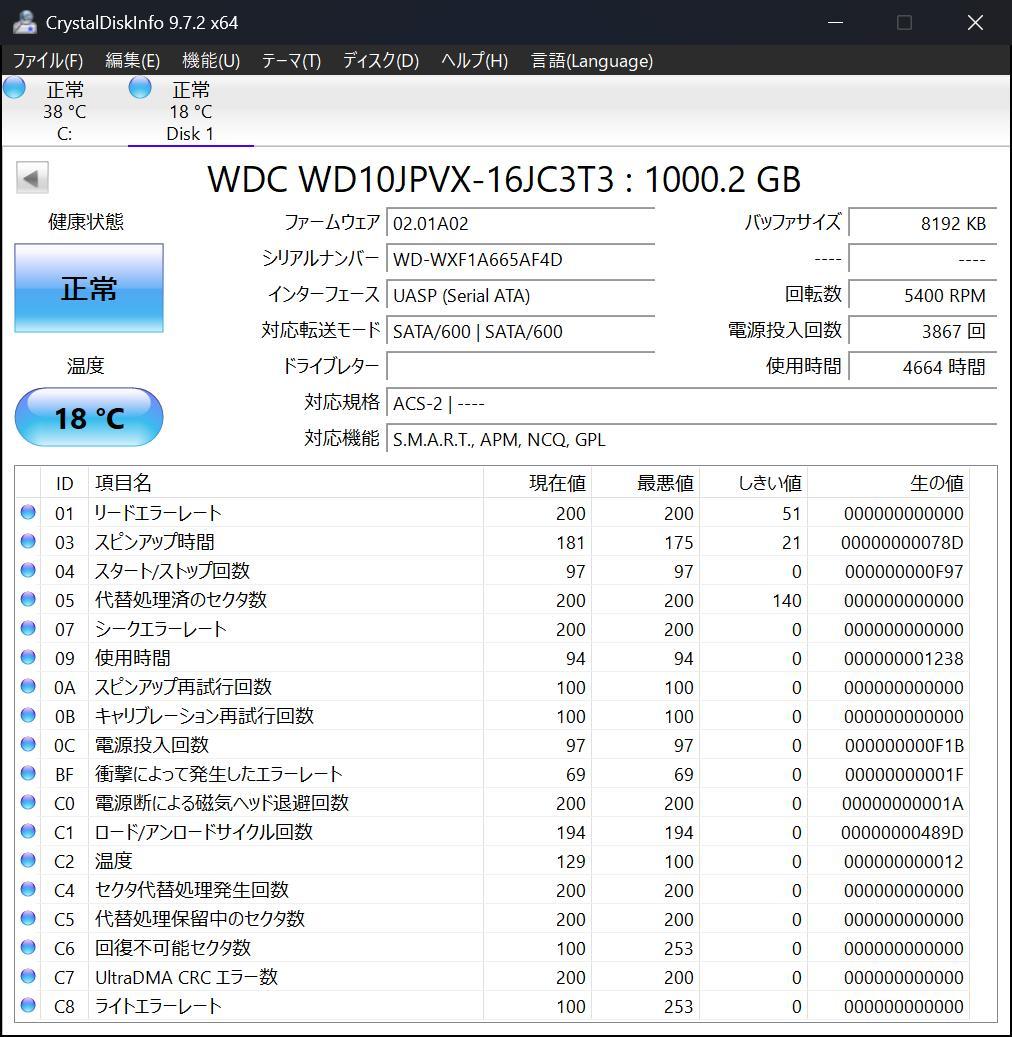
Task: Click the disk title WDC WD10JPVX-16JC3T3
Action: pyautogui.click(x=504, y=179)
